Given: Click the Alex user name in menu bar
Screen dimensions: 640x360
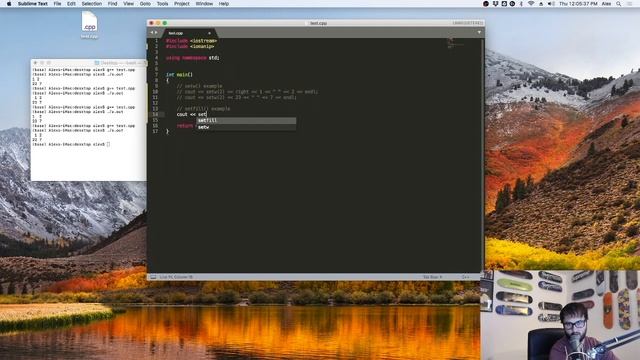Looking at the screenshot, I should click(607, 4).
